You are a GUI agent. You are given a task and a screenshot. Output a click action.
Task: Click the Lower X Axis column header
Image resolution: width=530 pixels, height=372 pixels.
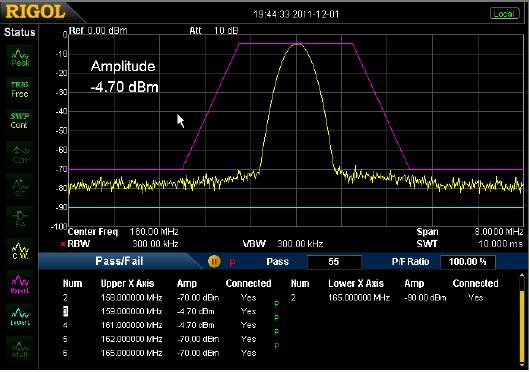[356, 284]
